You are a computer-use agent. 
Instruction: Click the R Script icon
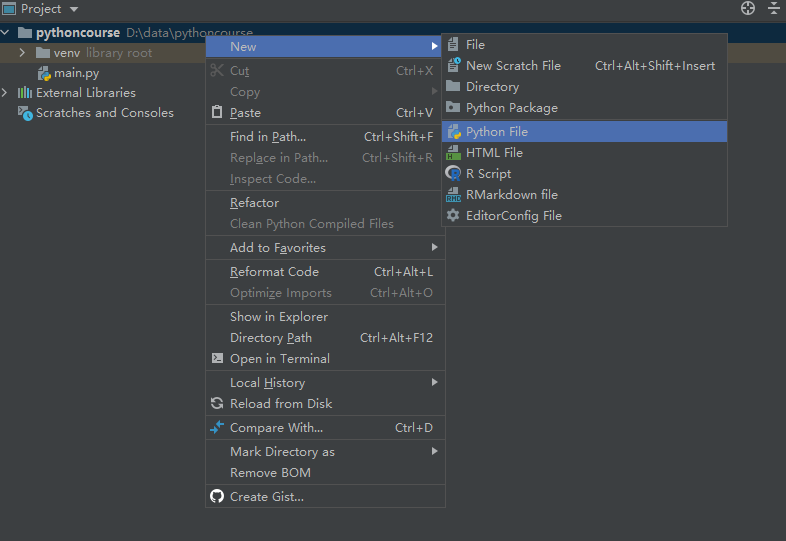453,174
